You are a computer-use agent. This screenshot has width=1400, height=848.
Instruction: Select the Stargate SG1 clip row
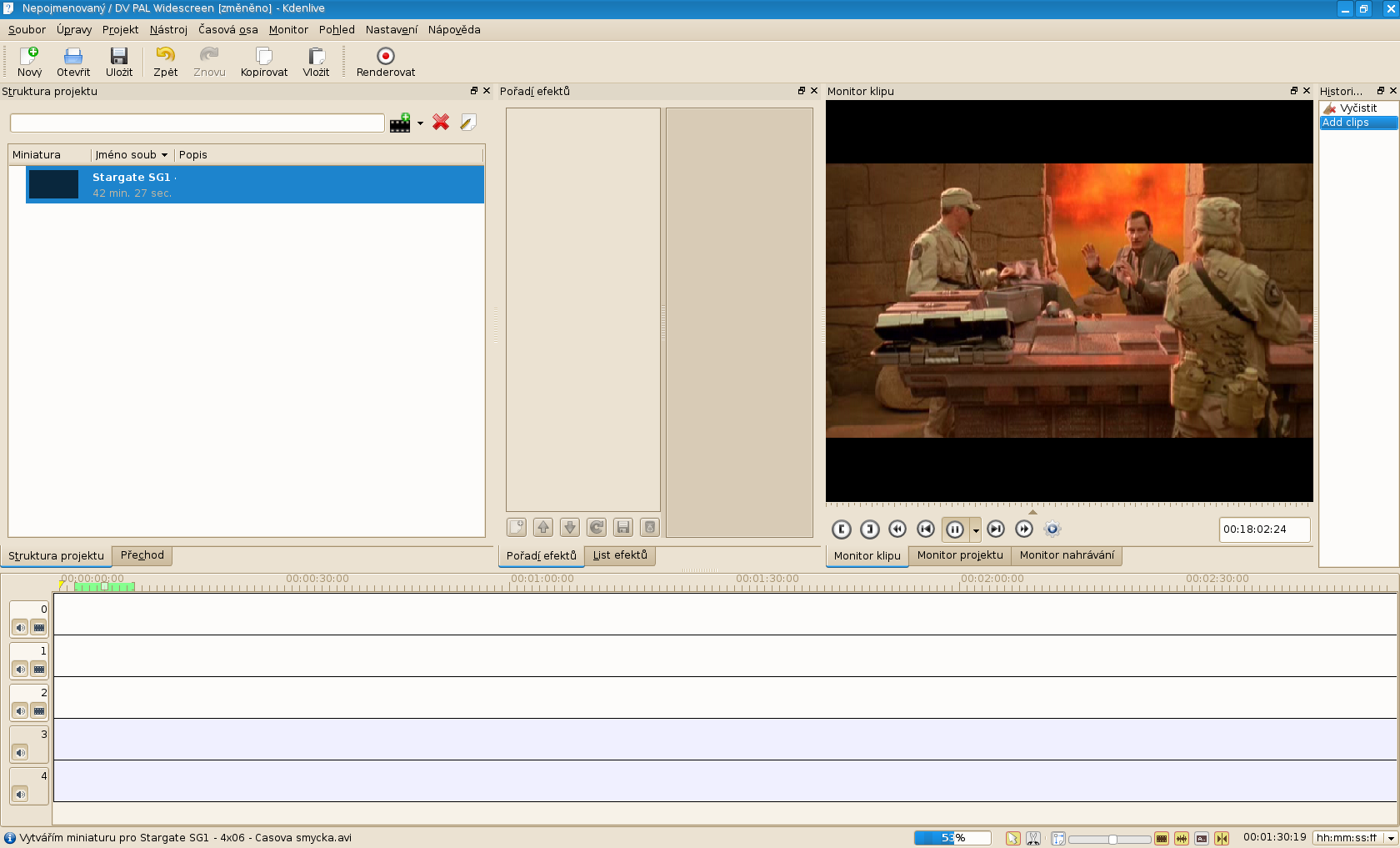[255, 184]
